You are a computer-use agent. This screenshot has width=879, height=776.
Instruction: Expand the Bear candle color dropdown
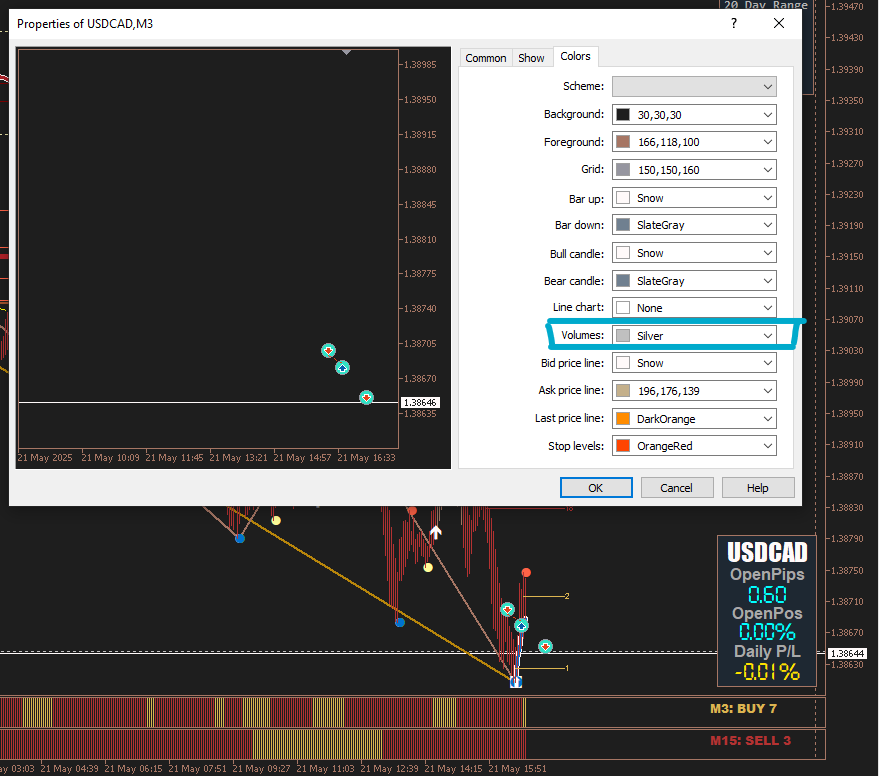(x=694, y=281)
